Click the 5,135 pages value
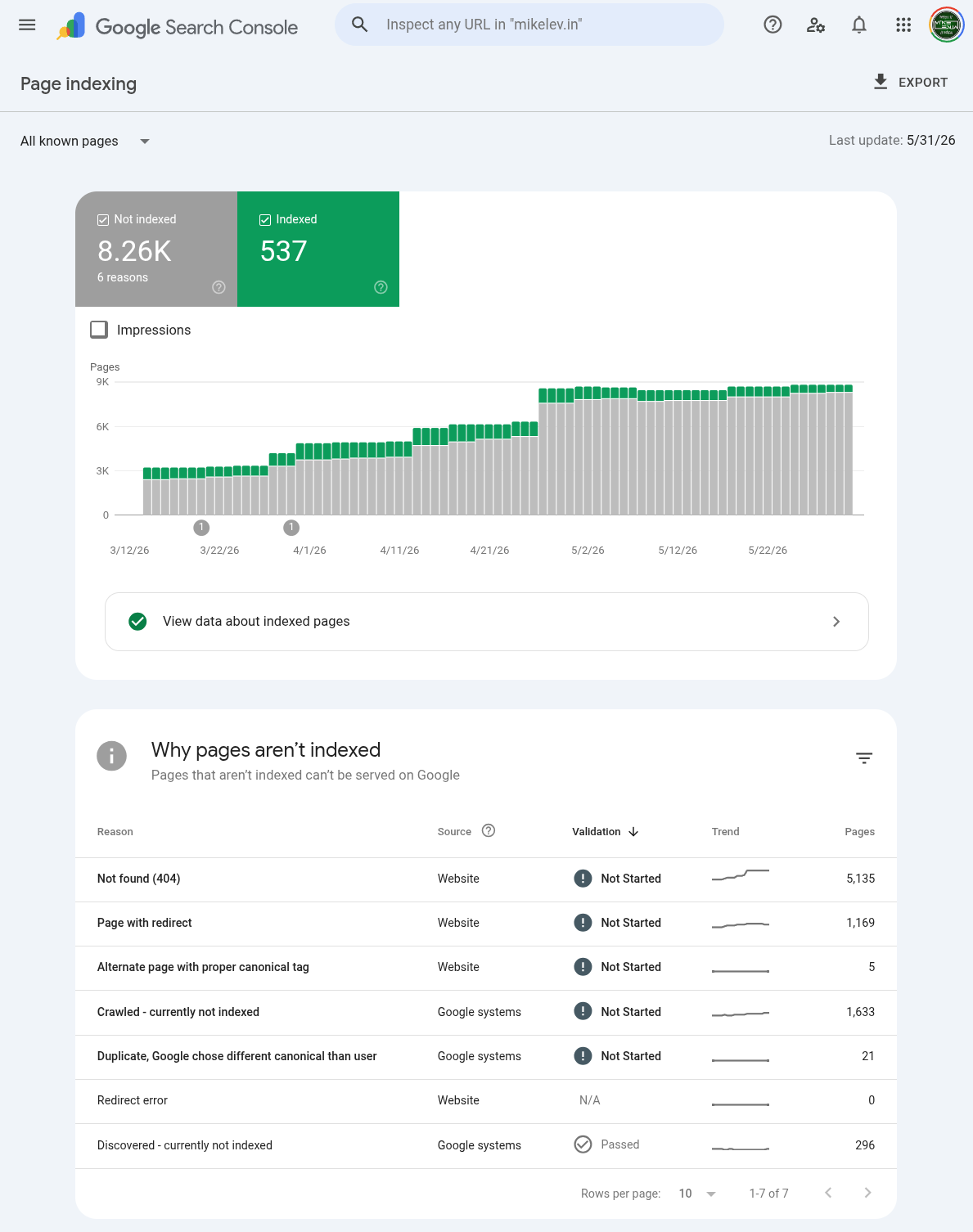The image size is (973, 1232). [x=860, y=879]
